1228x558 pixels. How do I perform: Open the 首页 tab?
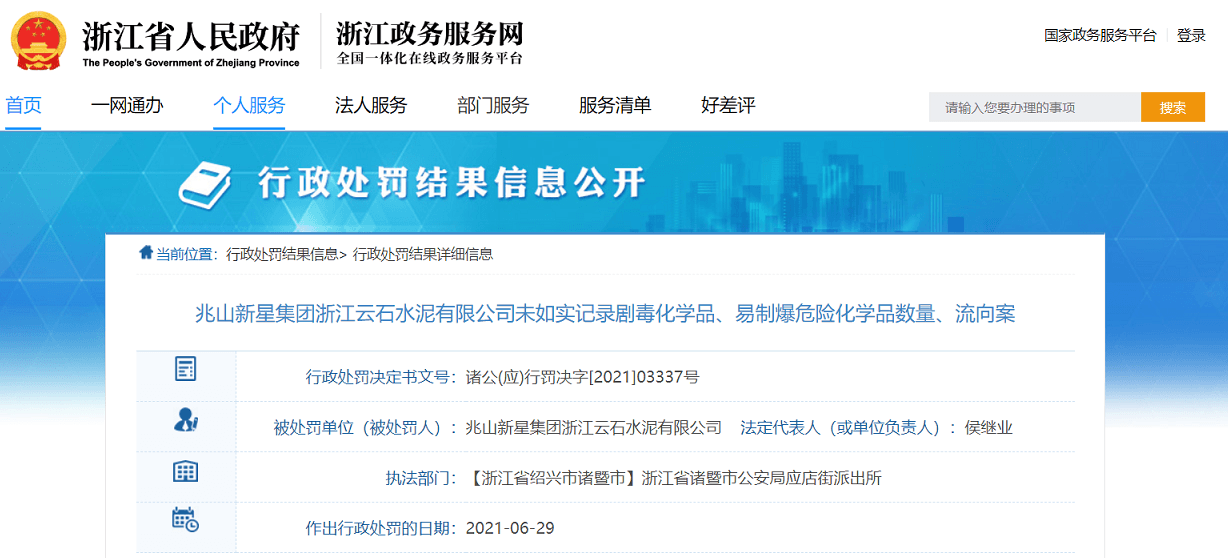24,106
